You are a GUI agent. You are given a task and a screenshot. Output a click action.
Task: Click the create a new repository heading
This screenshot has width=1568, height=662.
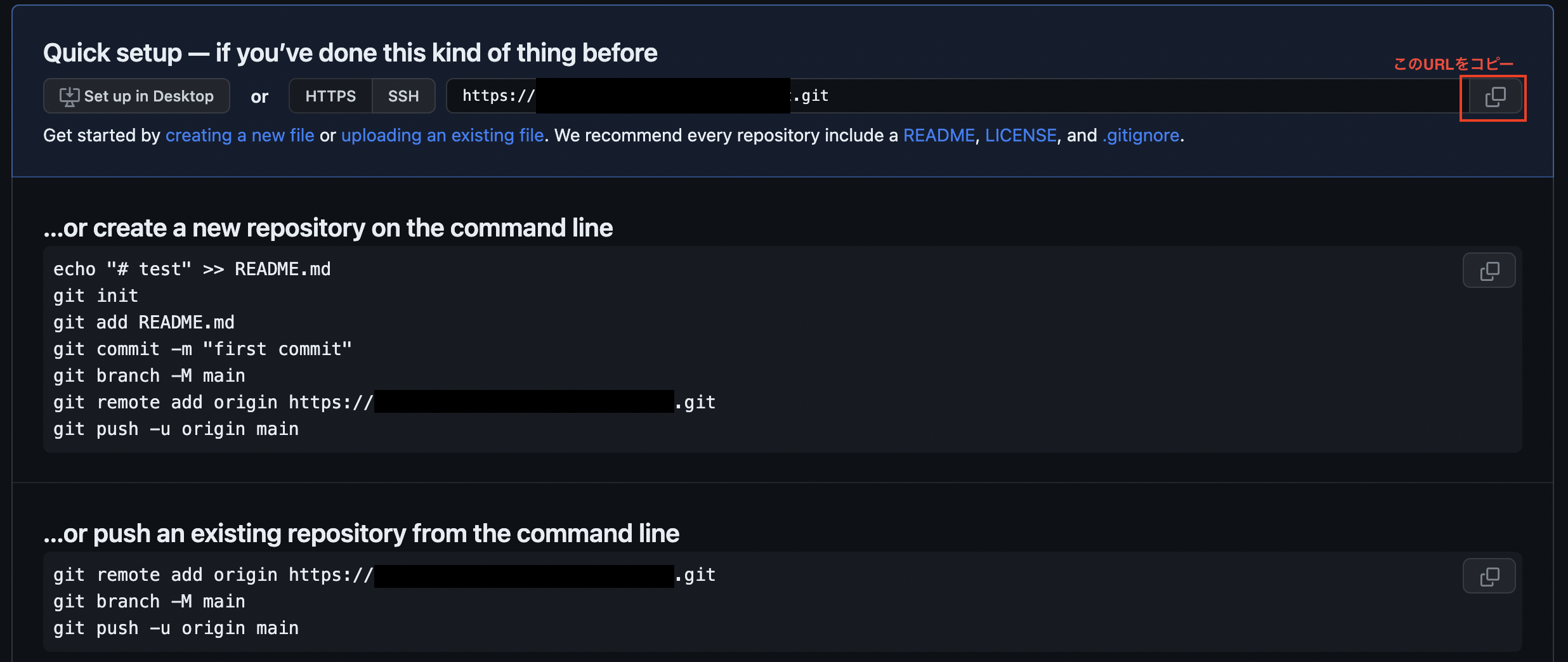[328, 228]
